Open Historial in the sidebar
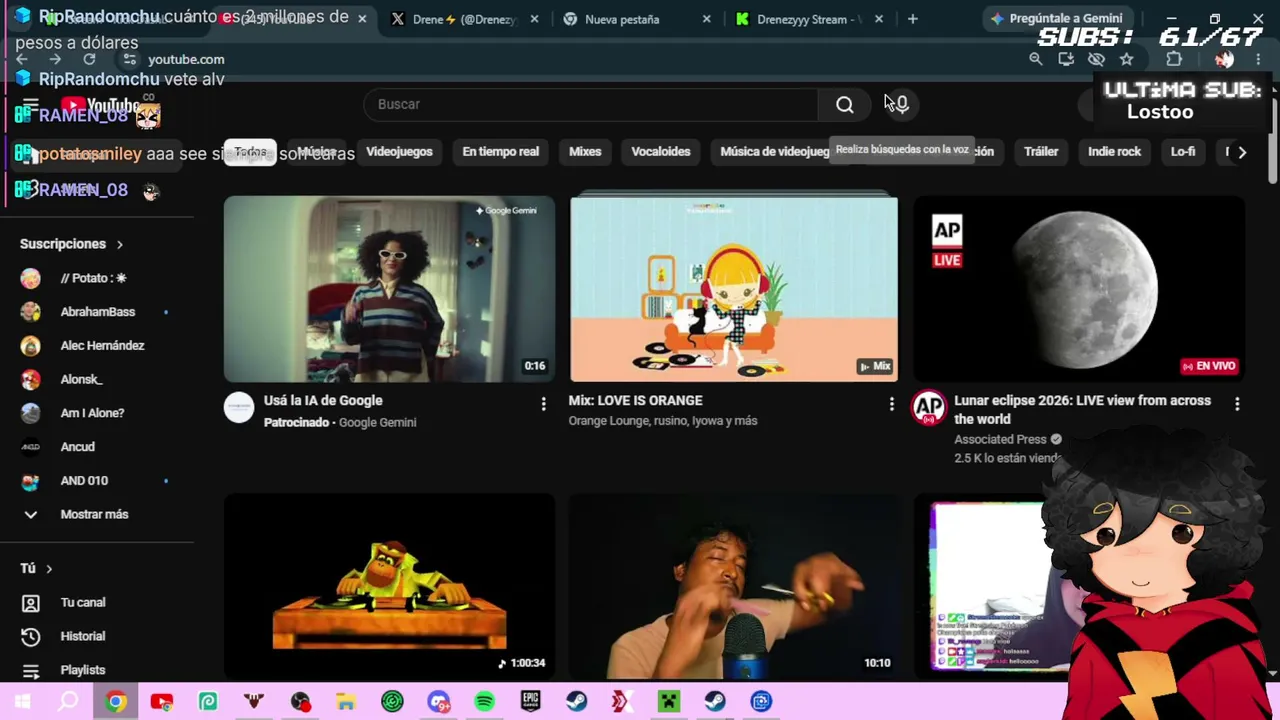Screen dimensions: 1280x720 (x=97, y=636)
